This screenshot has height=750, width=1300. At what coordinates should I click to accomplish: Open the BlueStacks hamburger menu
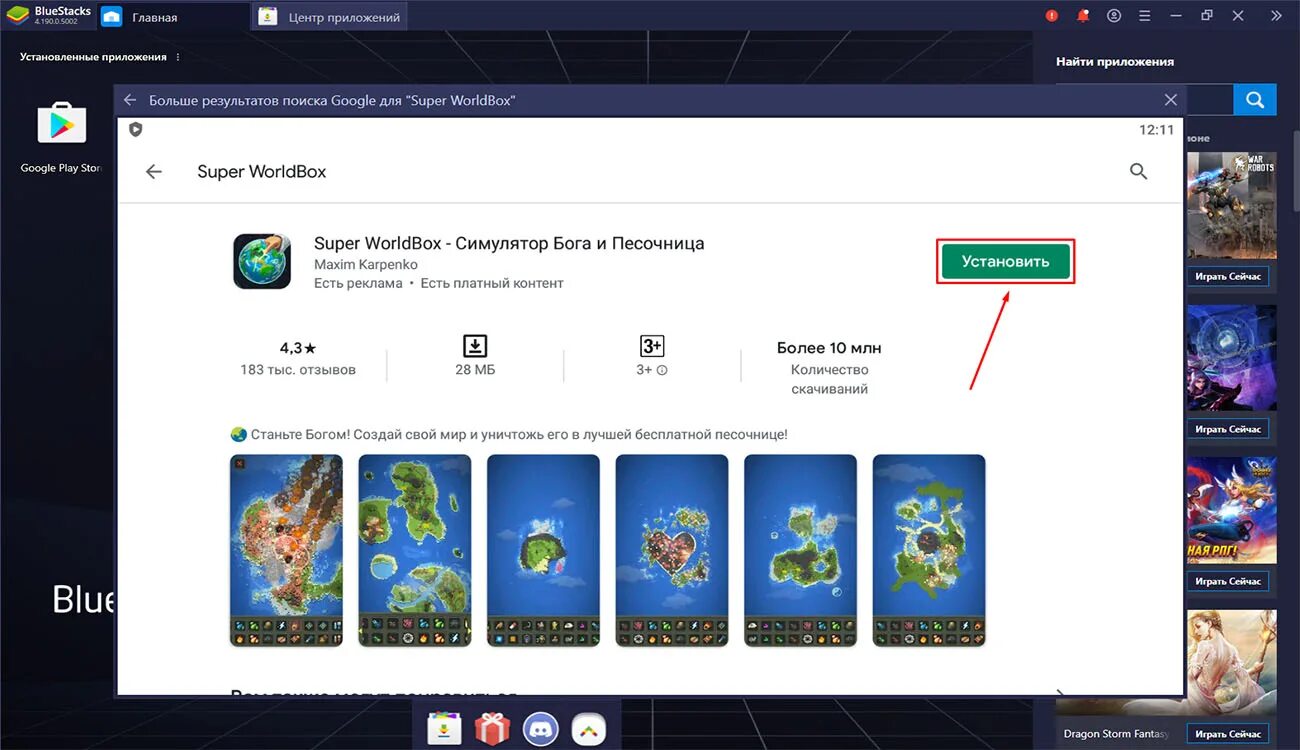[x=1145, y=16]
